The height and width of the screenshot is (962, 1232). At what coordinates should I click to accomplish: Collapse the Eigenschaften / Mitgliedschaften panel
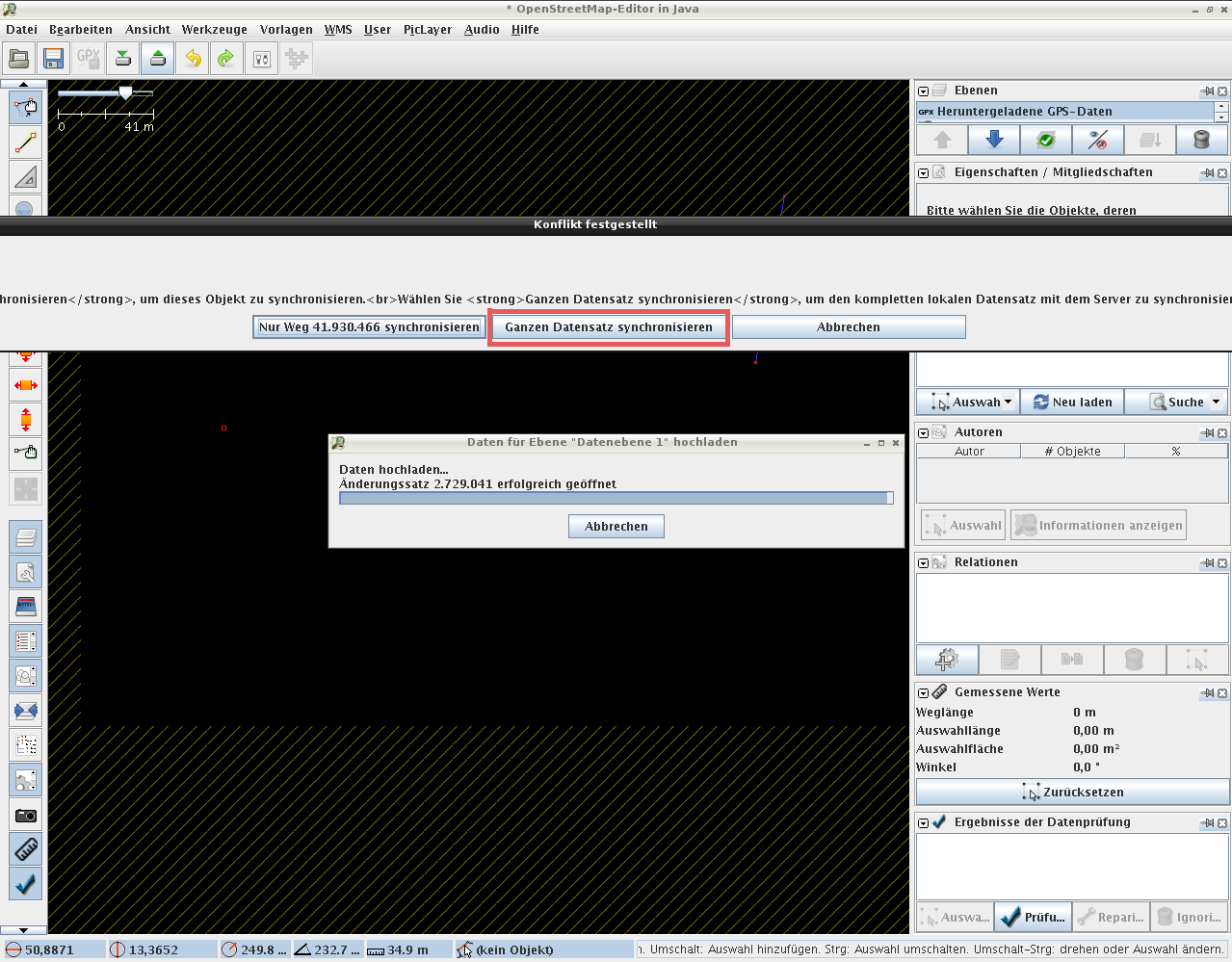(x=924, y=173)
